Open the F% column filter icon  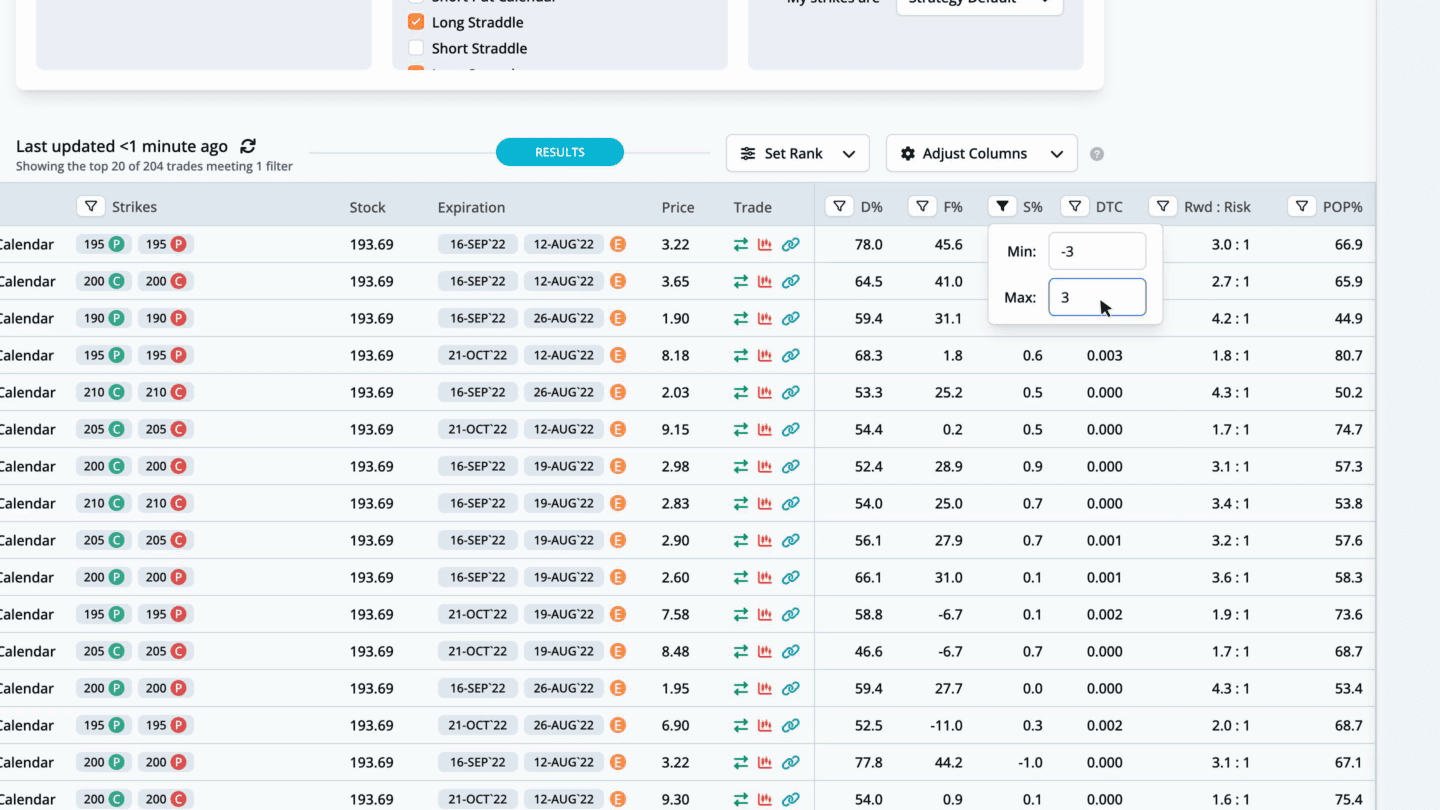click(922, 206)
